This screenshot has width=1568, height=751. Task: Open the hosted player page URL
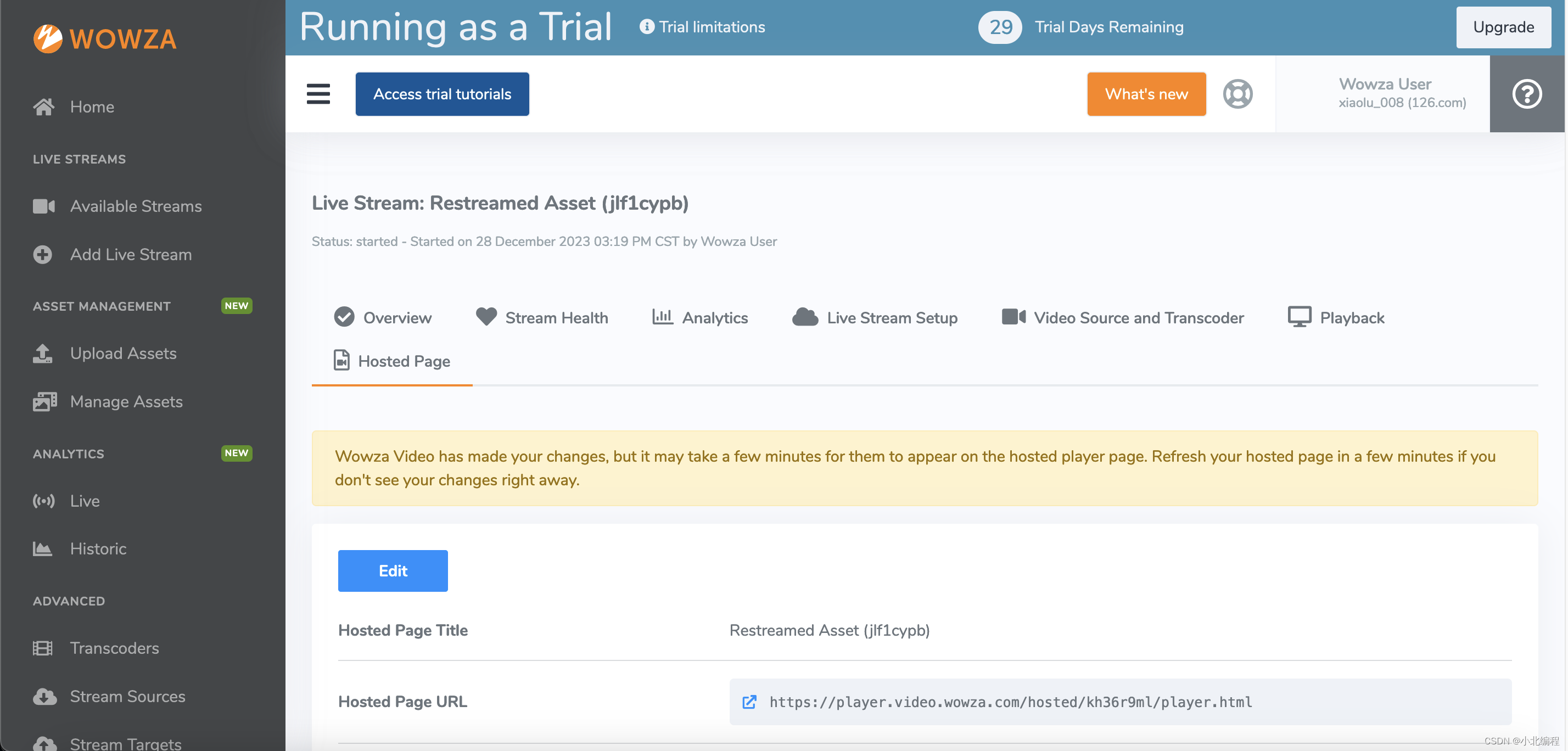[1010, 702]
